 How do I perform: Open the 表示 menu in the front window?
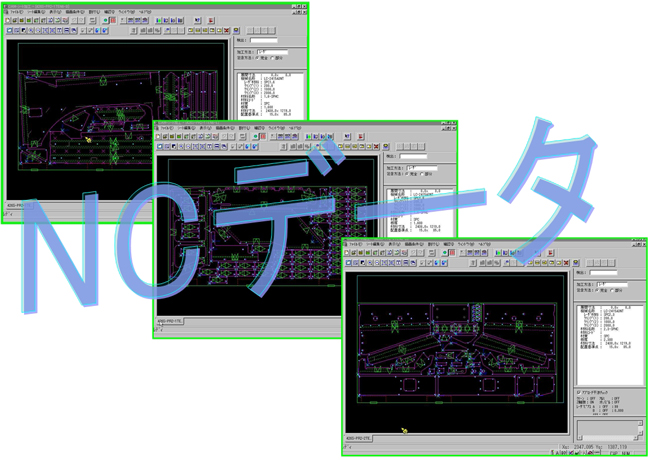(394, 245)
